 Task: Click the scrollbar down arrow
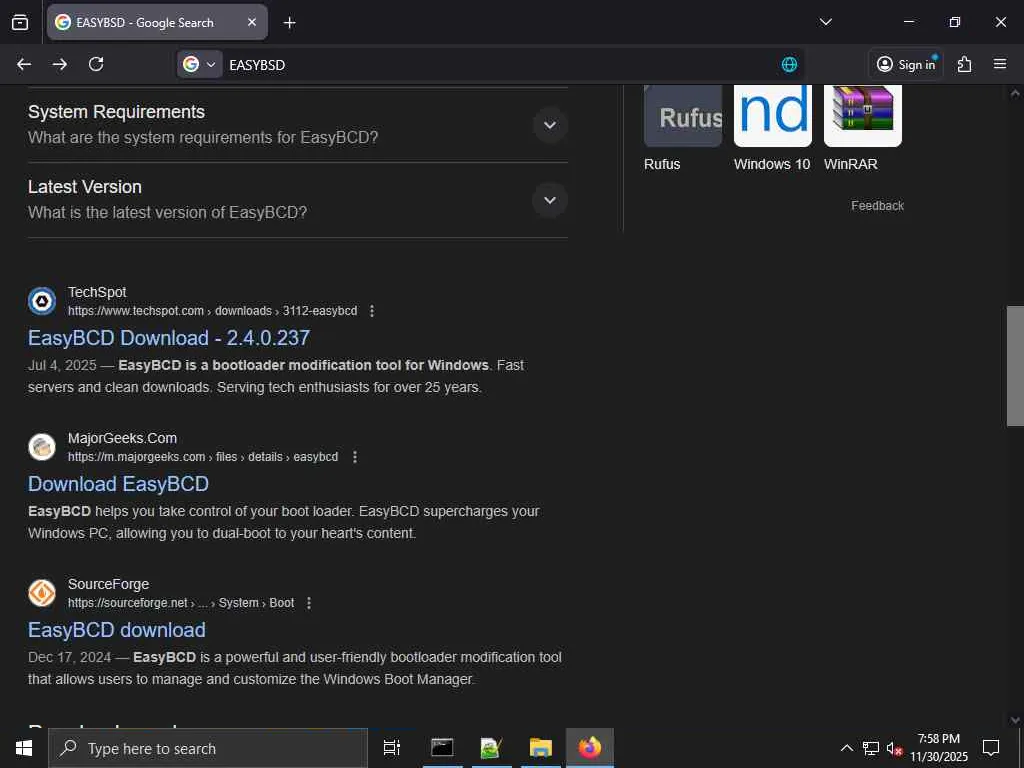click(x=1015, y=720)
